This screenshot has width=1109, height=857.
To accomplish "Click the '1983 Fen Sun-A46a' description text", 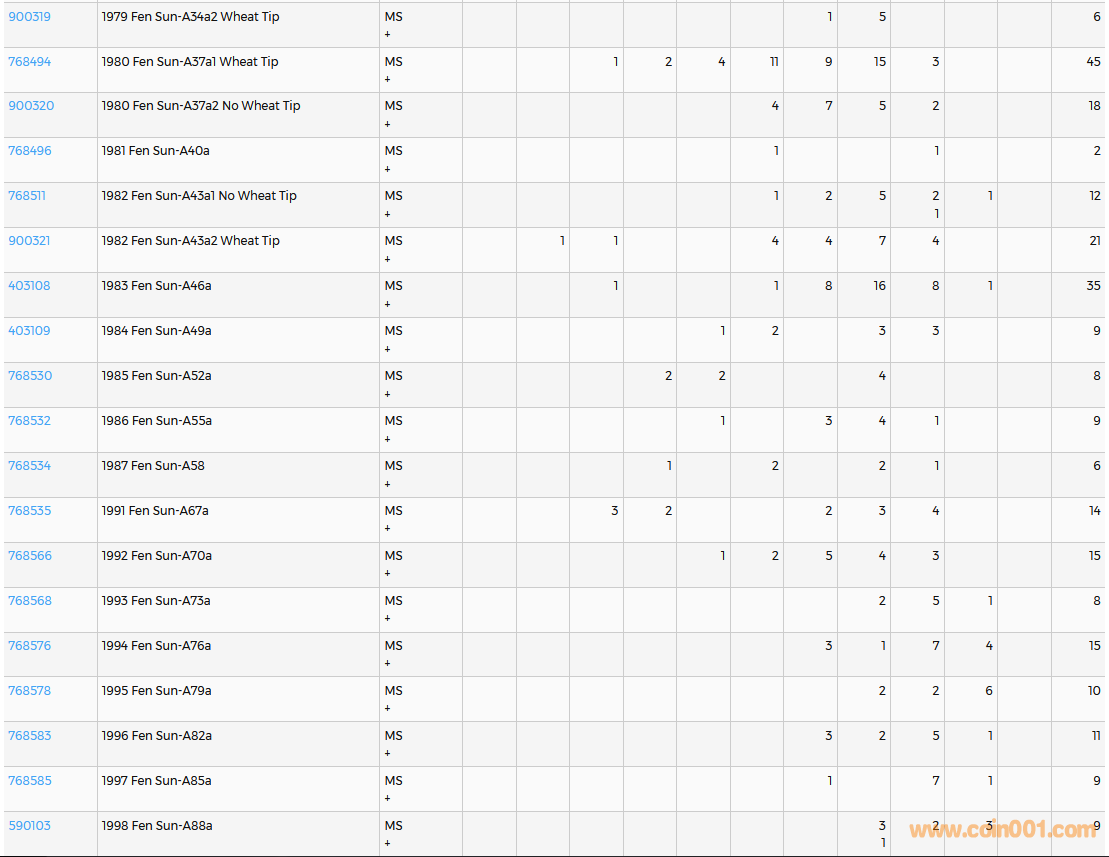I will click(x=156, y=286).
